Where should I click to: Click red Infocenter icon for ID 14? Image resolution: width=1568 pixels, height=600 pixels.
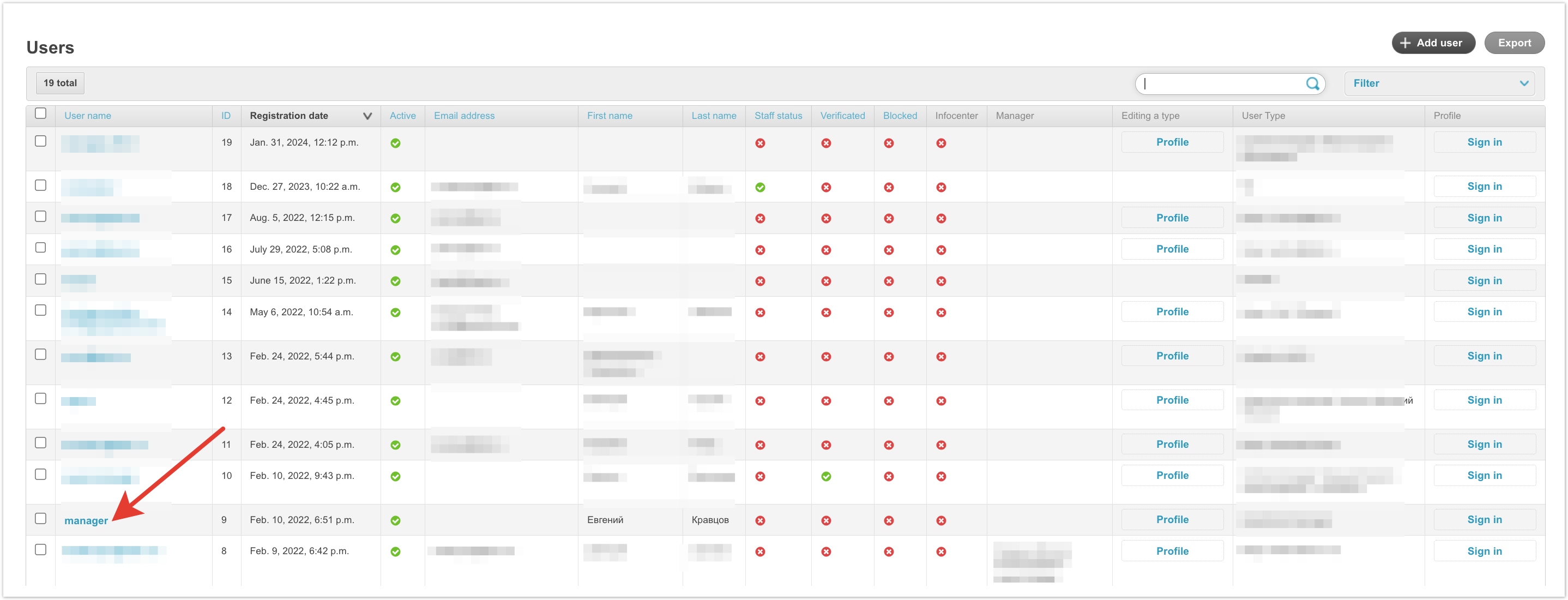[940, 313]
